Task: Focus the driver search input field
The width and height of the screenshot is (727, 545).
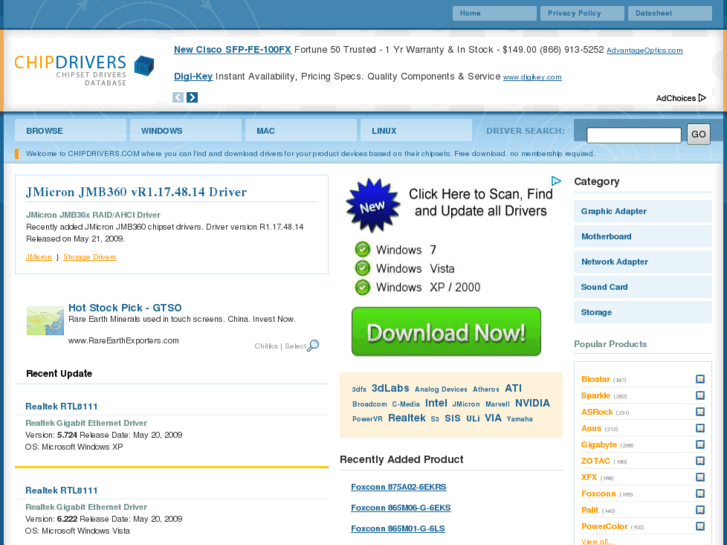Action: click(x=634, y=135)
